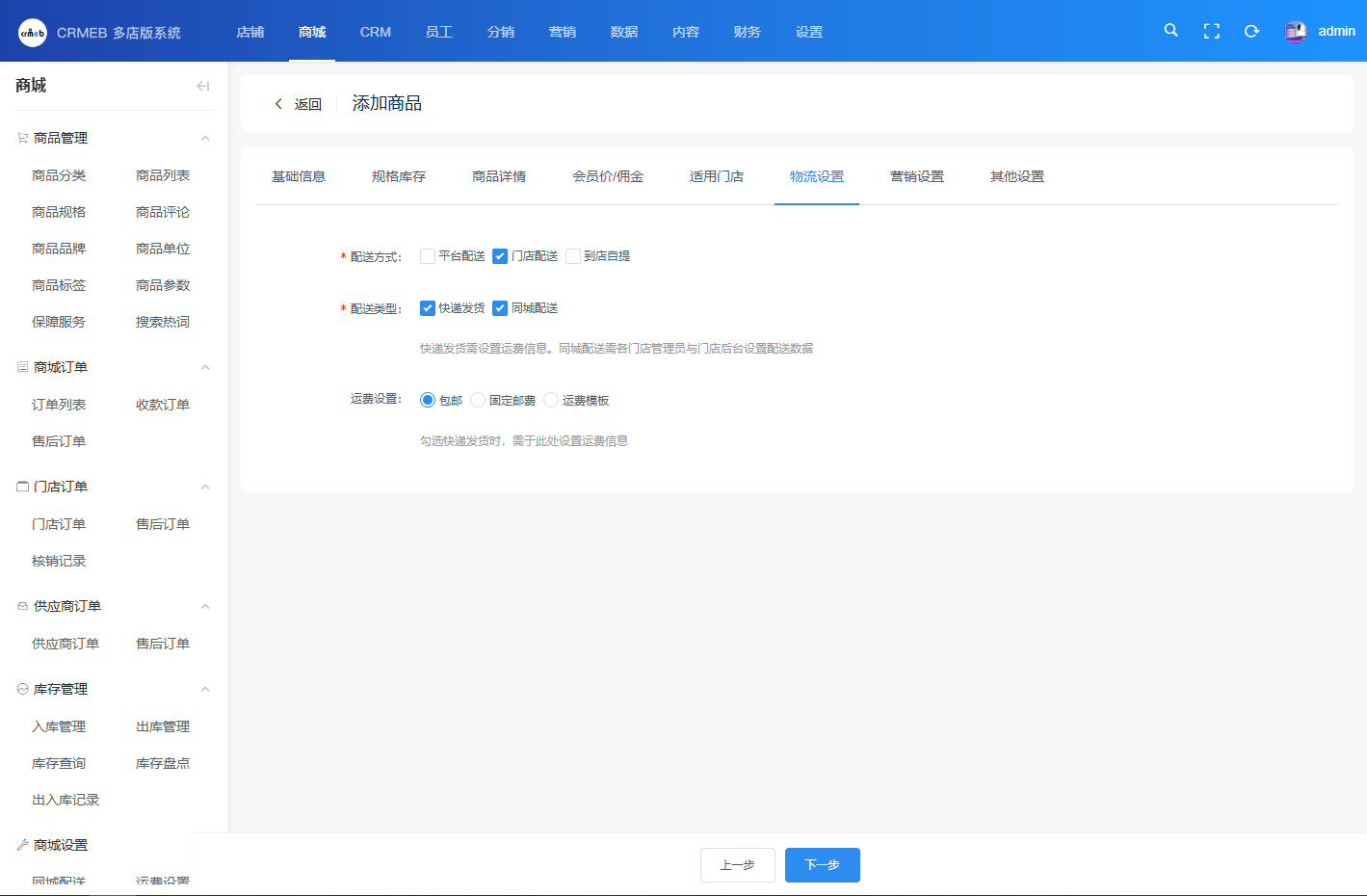Click the CRMEB logo icon
The width and height of the screenshot is (1367, 896).
33,33
